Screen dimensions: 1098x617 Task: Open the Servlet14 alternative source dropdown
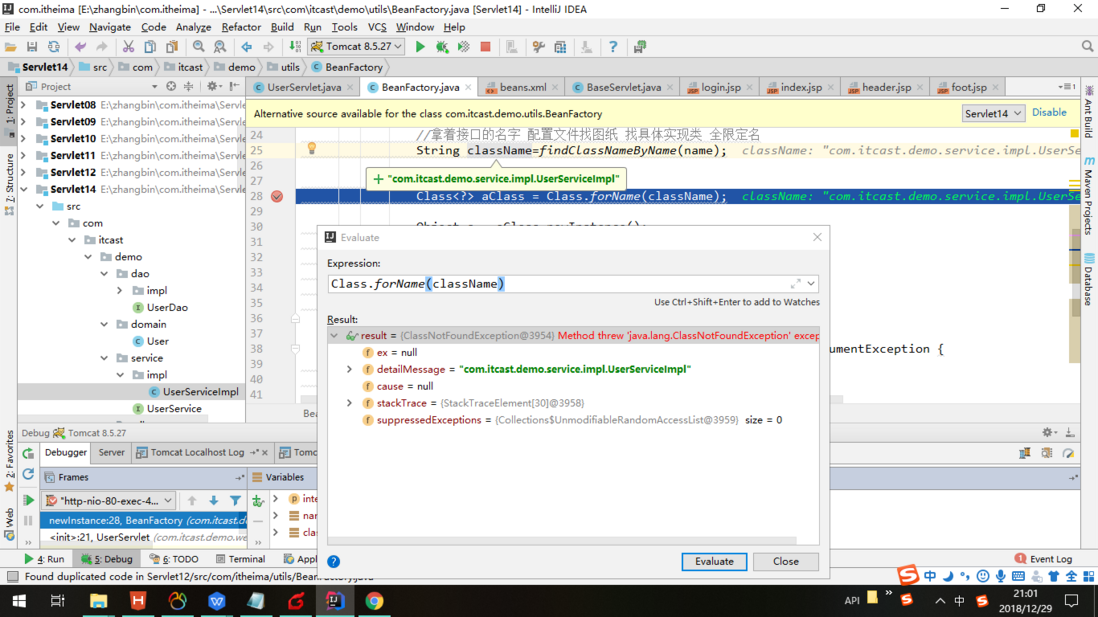coord(992,113)
